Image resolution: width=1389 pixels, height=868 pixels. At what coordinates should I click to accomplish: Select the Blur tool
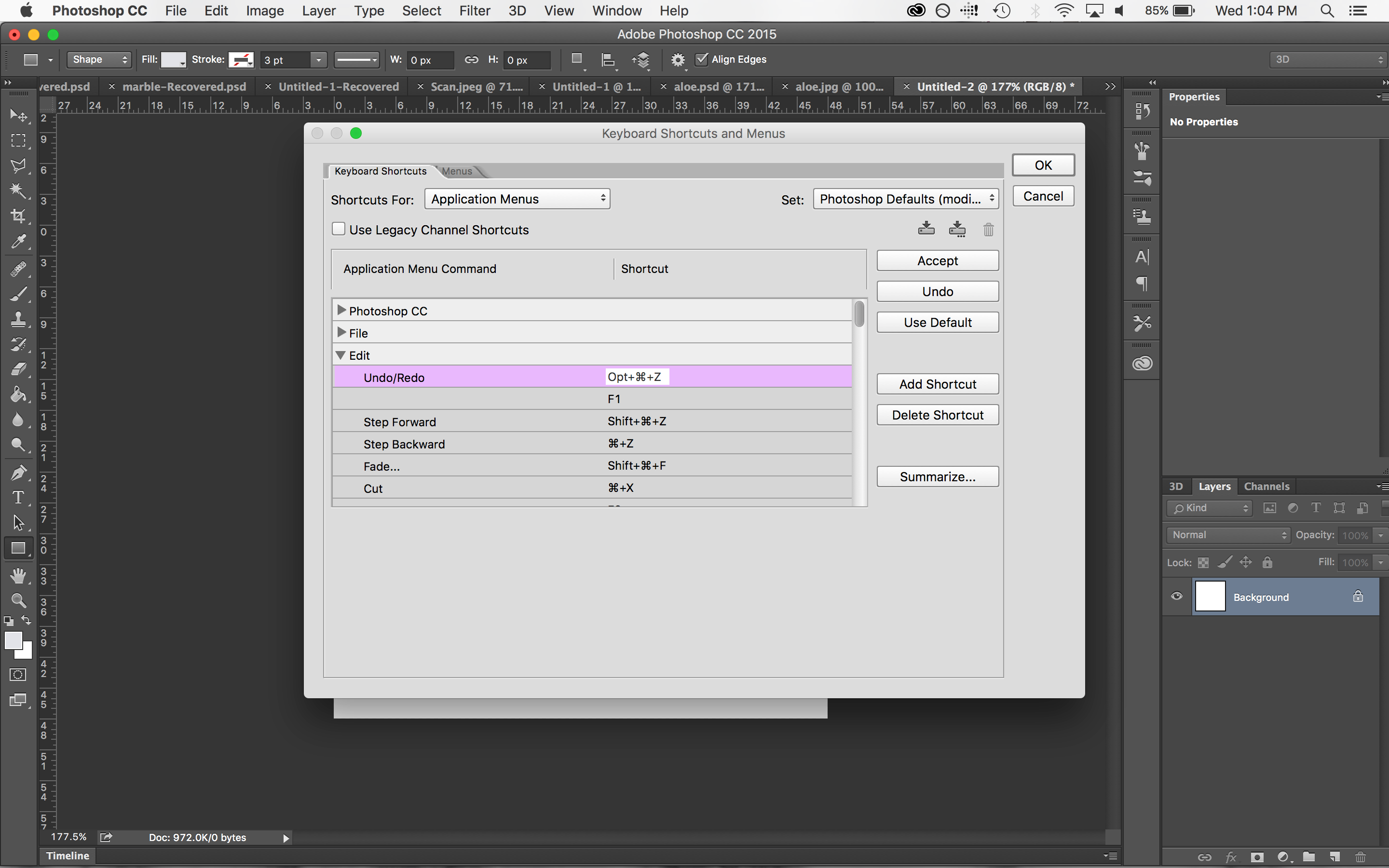point(18,420)
